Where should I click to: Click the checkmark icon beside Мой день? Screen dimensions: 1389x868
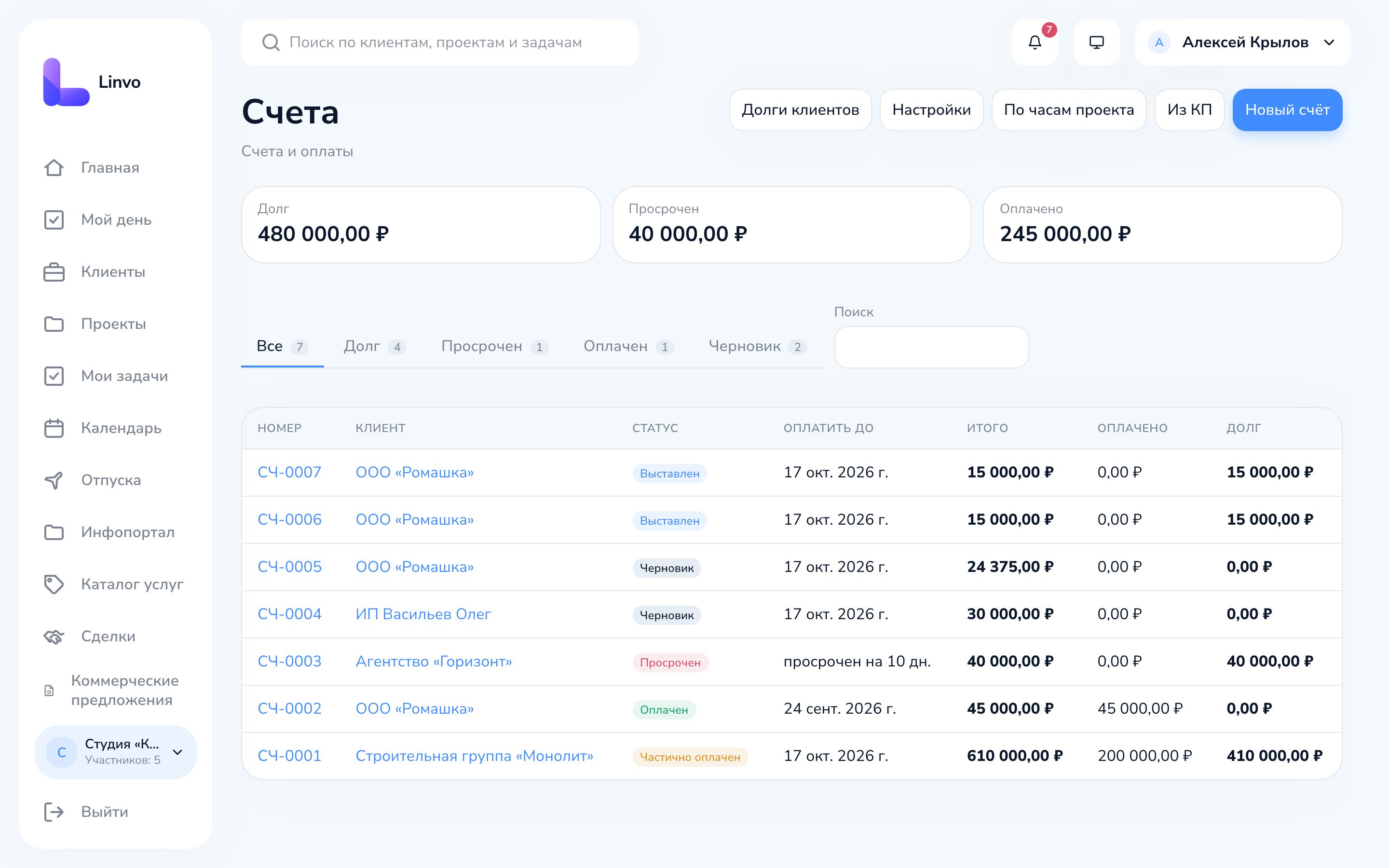54,220
